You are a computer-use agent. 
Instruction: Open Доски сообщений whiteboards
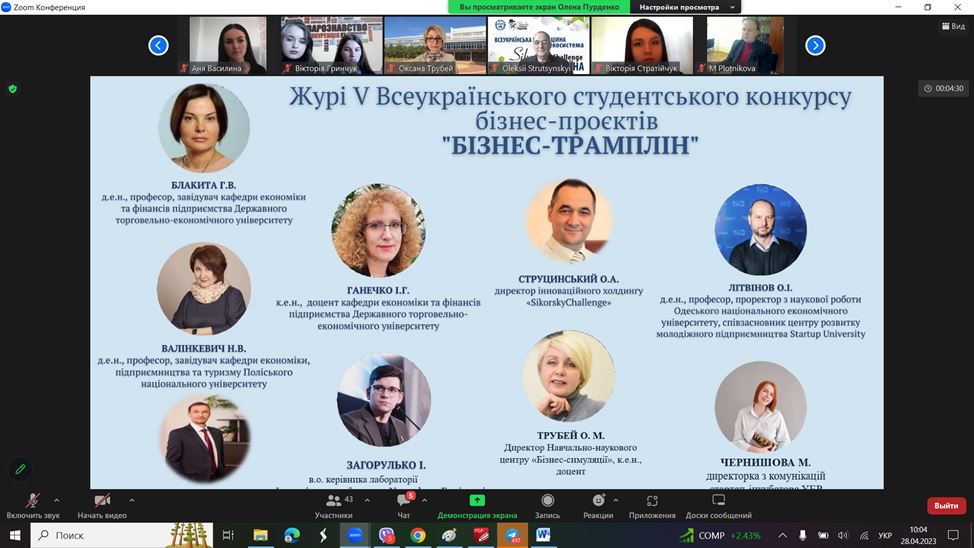(x=718, y=502)
